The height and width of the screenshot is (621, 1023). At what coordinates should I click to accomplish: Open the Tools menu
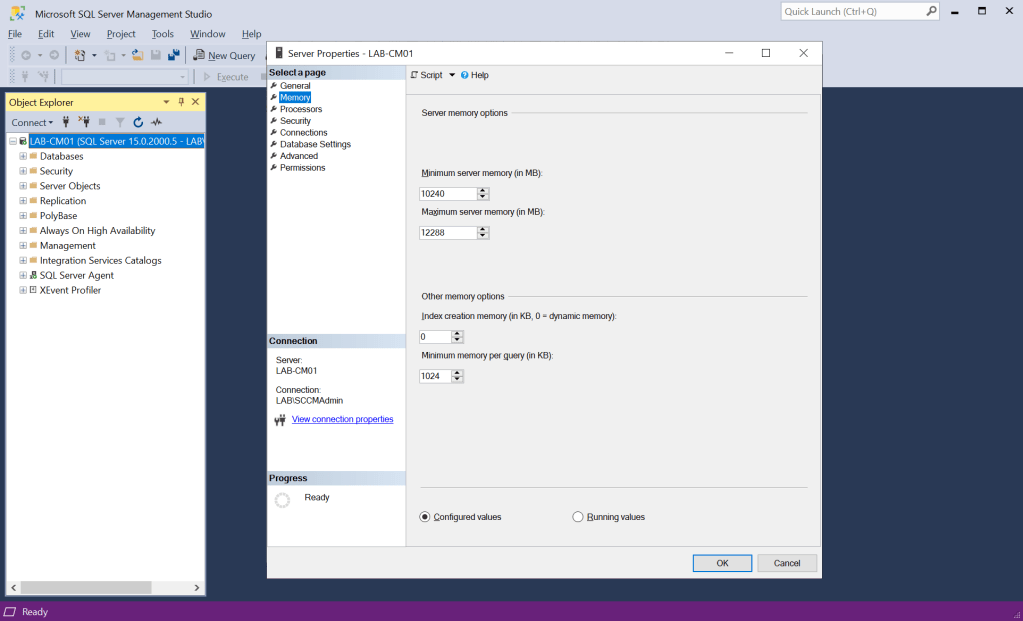[162, 34]
